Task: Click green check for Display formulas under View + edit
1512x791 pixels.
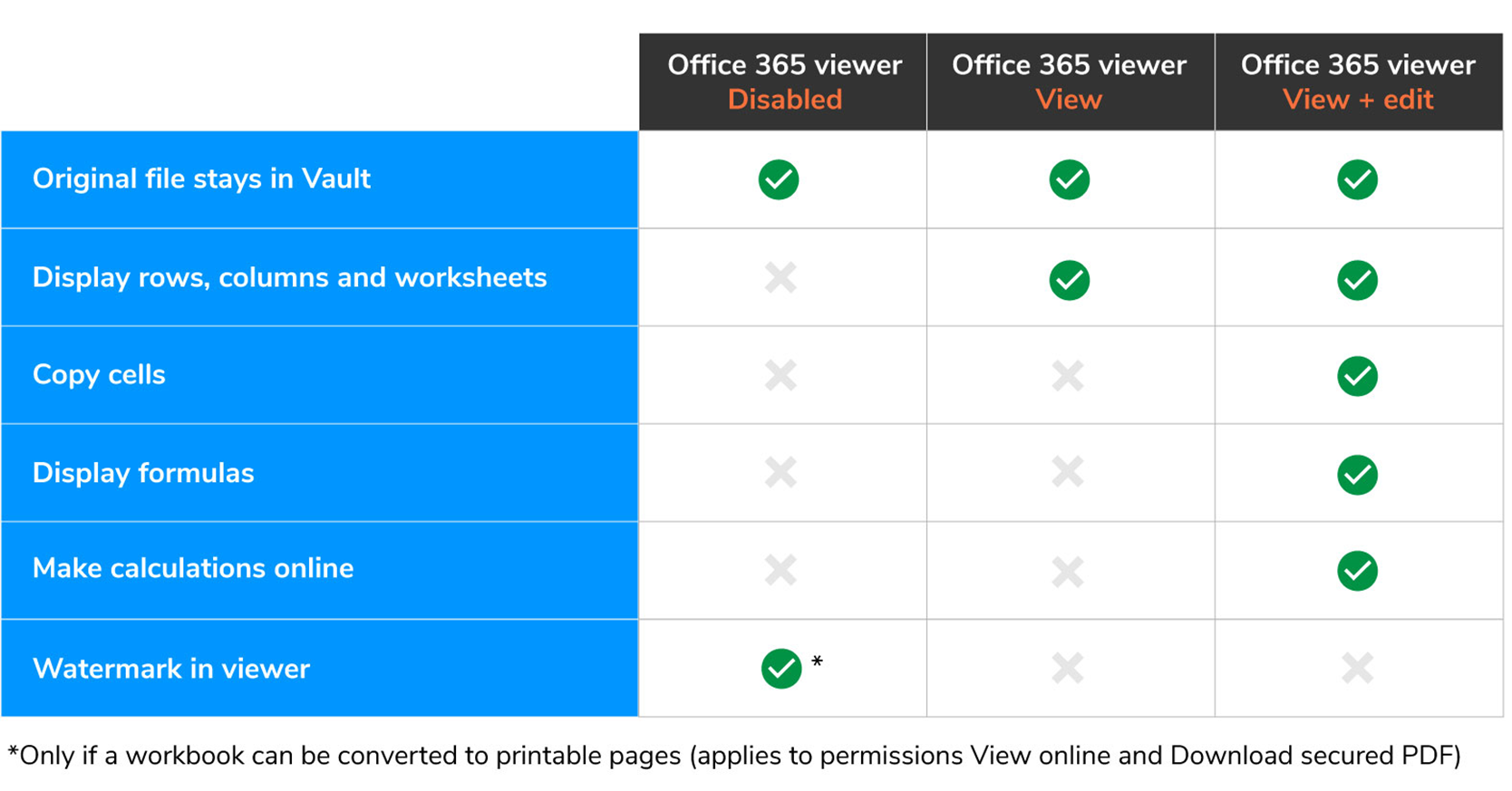Action: (1357, 475)
